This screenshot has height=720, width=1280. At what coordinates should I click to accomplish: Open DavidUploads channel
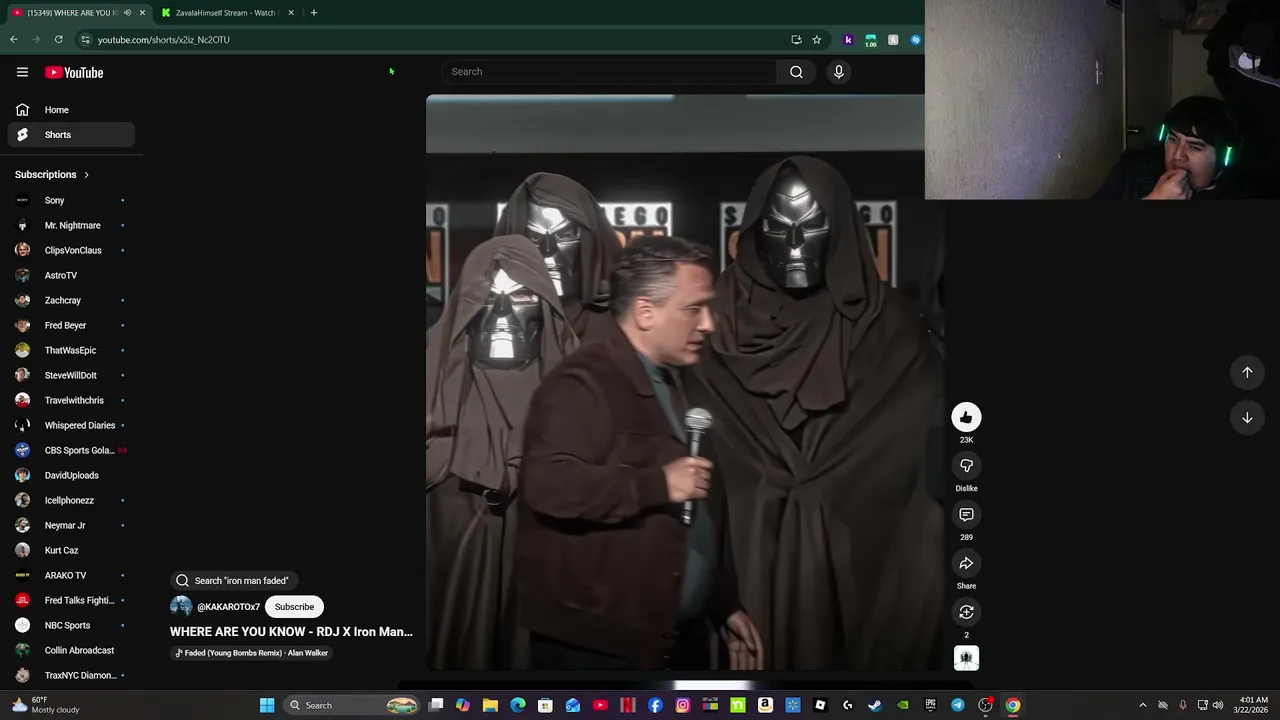coord(71,475)
